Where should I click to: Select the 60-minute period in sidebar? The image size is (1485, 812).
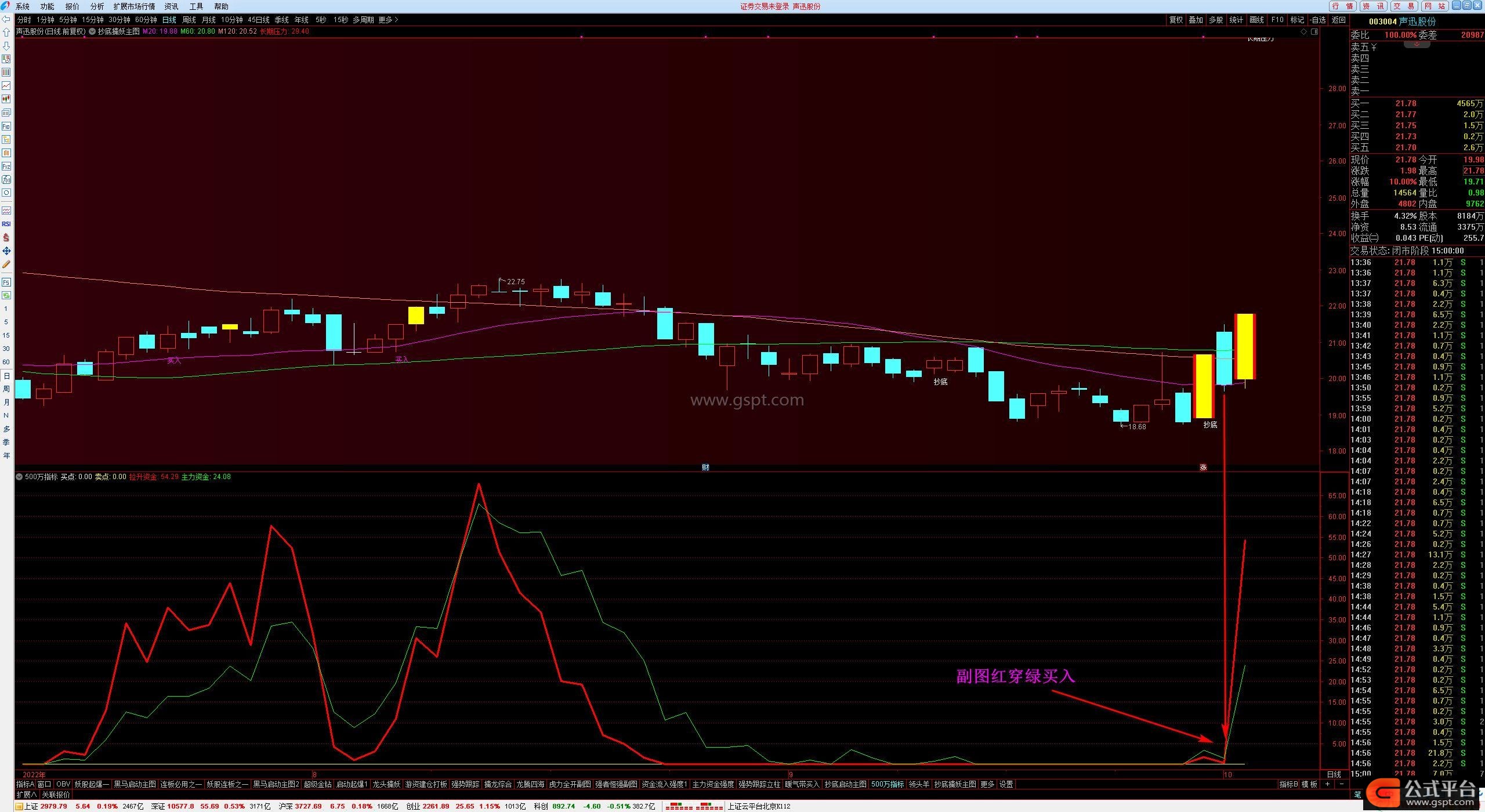pos(6,362)
